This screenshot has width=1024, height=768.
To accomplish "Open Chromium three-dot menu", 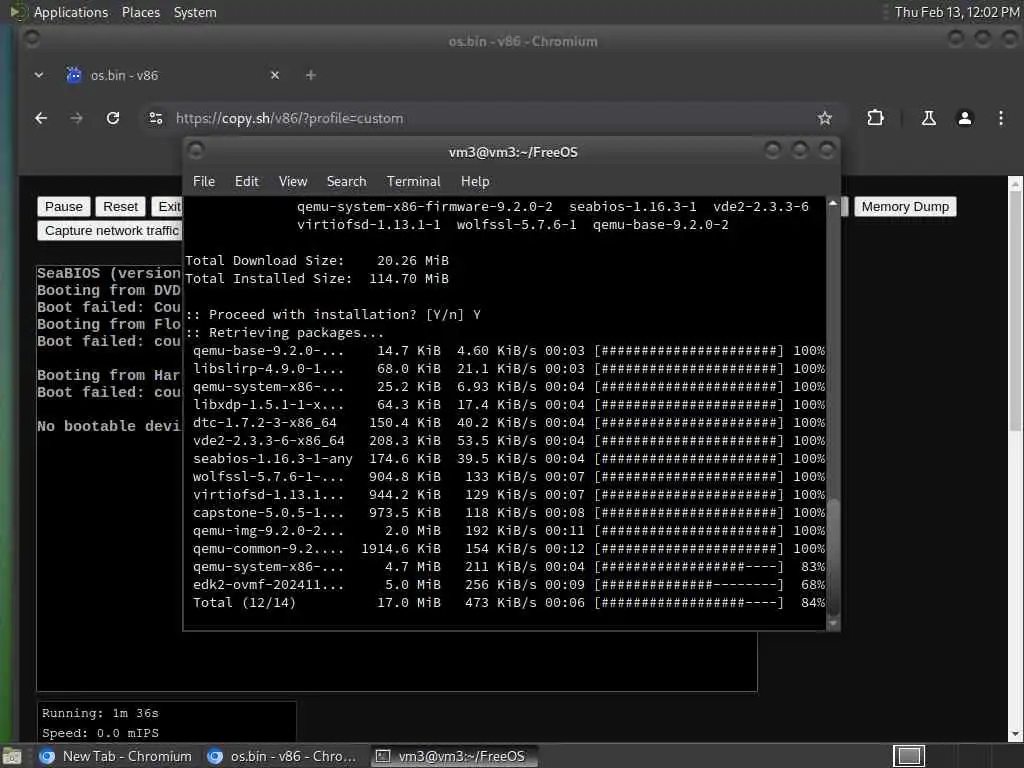I will pyautogui.click(x=1000, y=118).
